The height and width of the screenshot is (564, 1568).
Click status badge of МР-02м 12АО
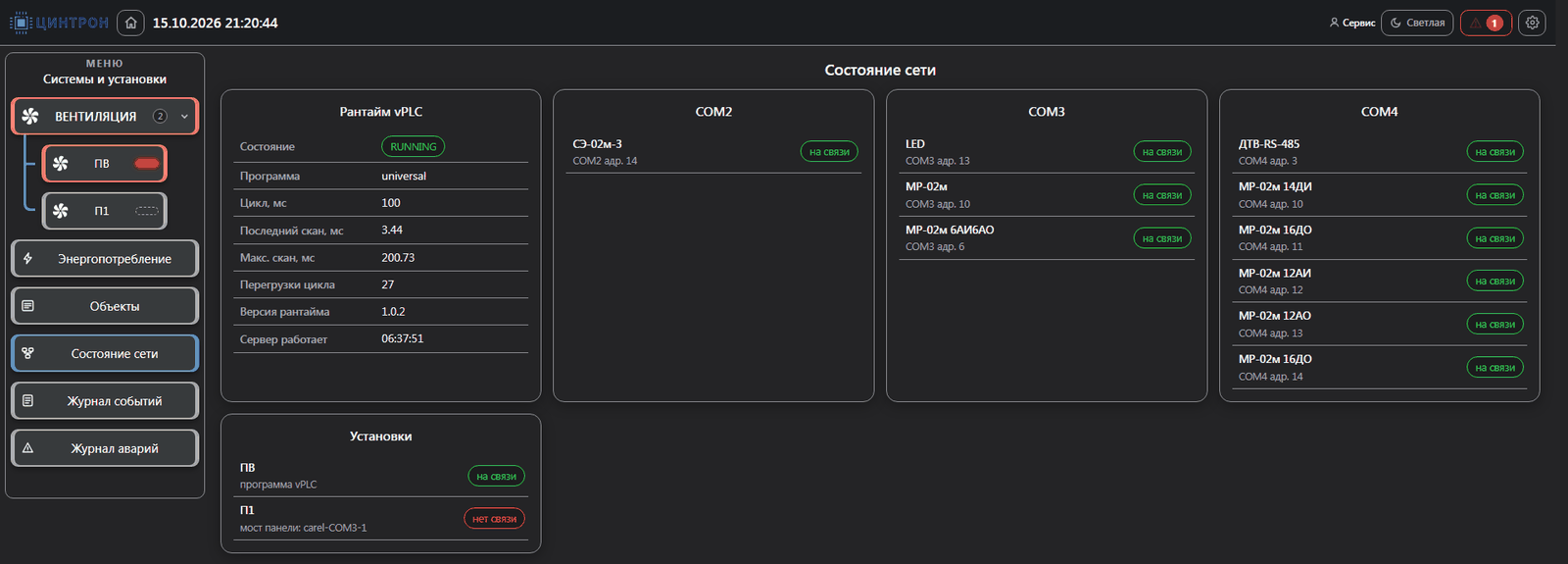click(1495, 324)
